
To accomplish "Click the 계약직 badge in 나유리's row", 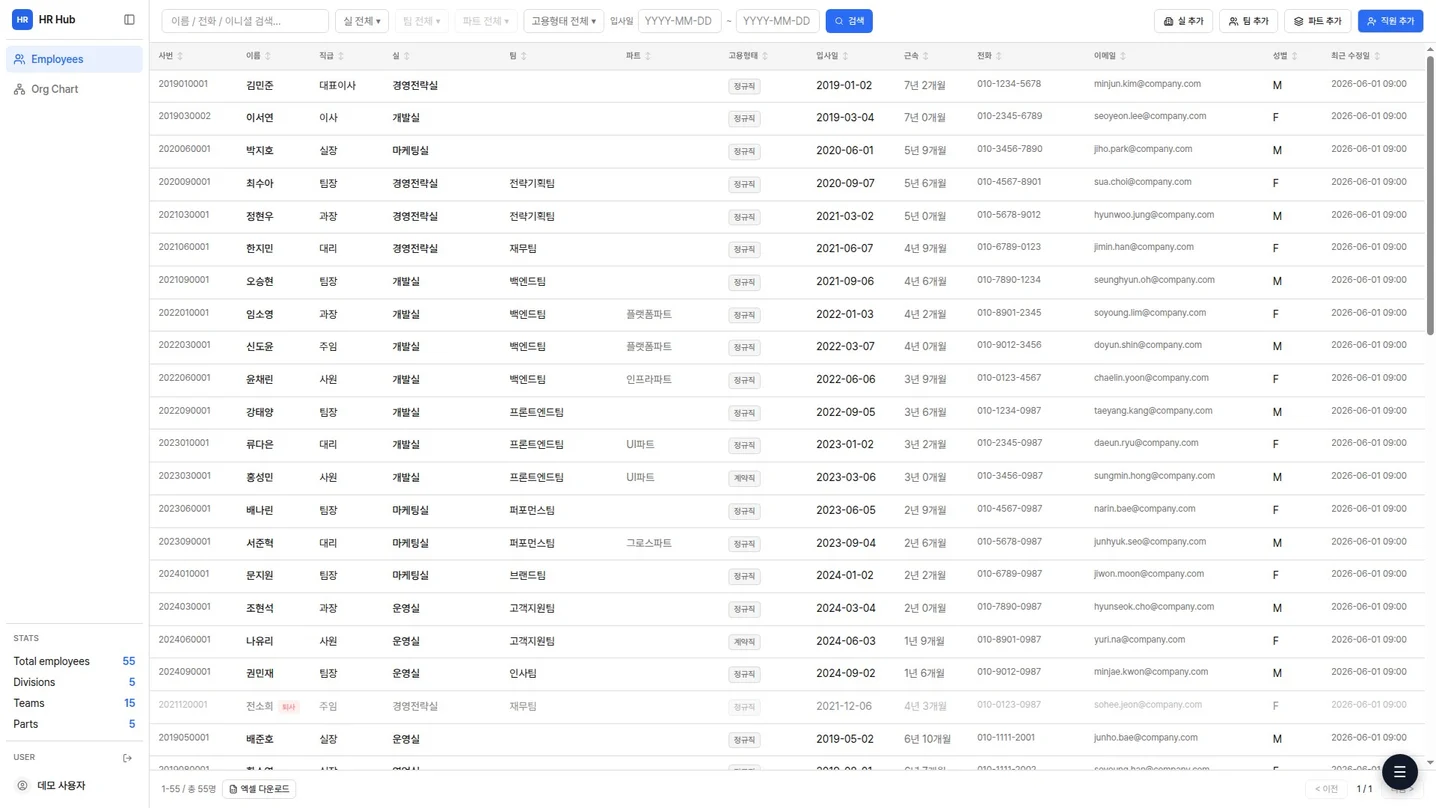I will click(x=744, y=642).
